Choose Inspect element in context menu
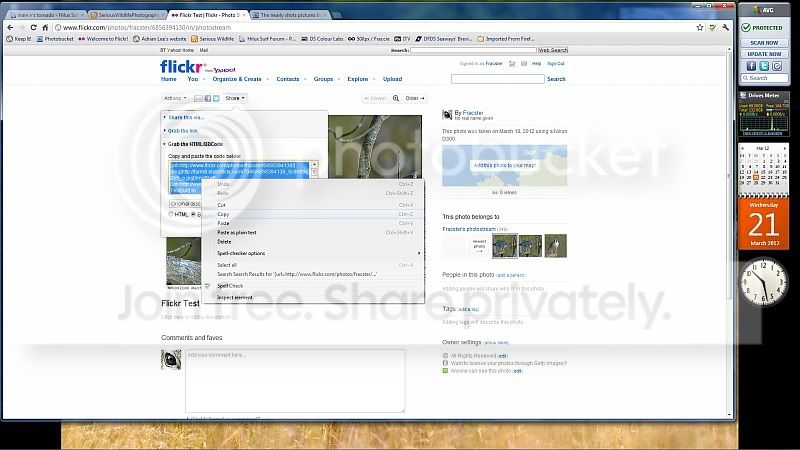800x450 pixels. coord(313,297)
